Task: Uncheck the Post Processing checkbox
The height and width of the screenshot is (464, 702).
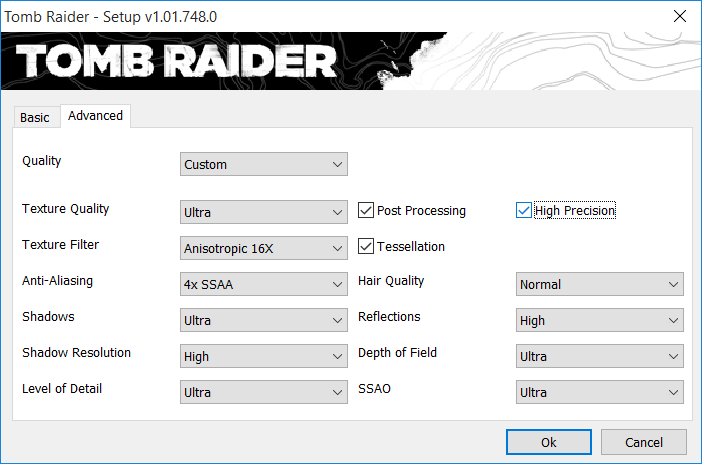Action: 366,210
